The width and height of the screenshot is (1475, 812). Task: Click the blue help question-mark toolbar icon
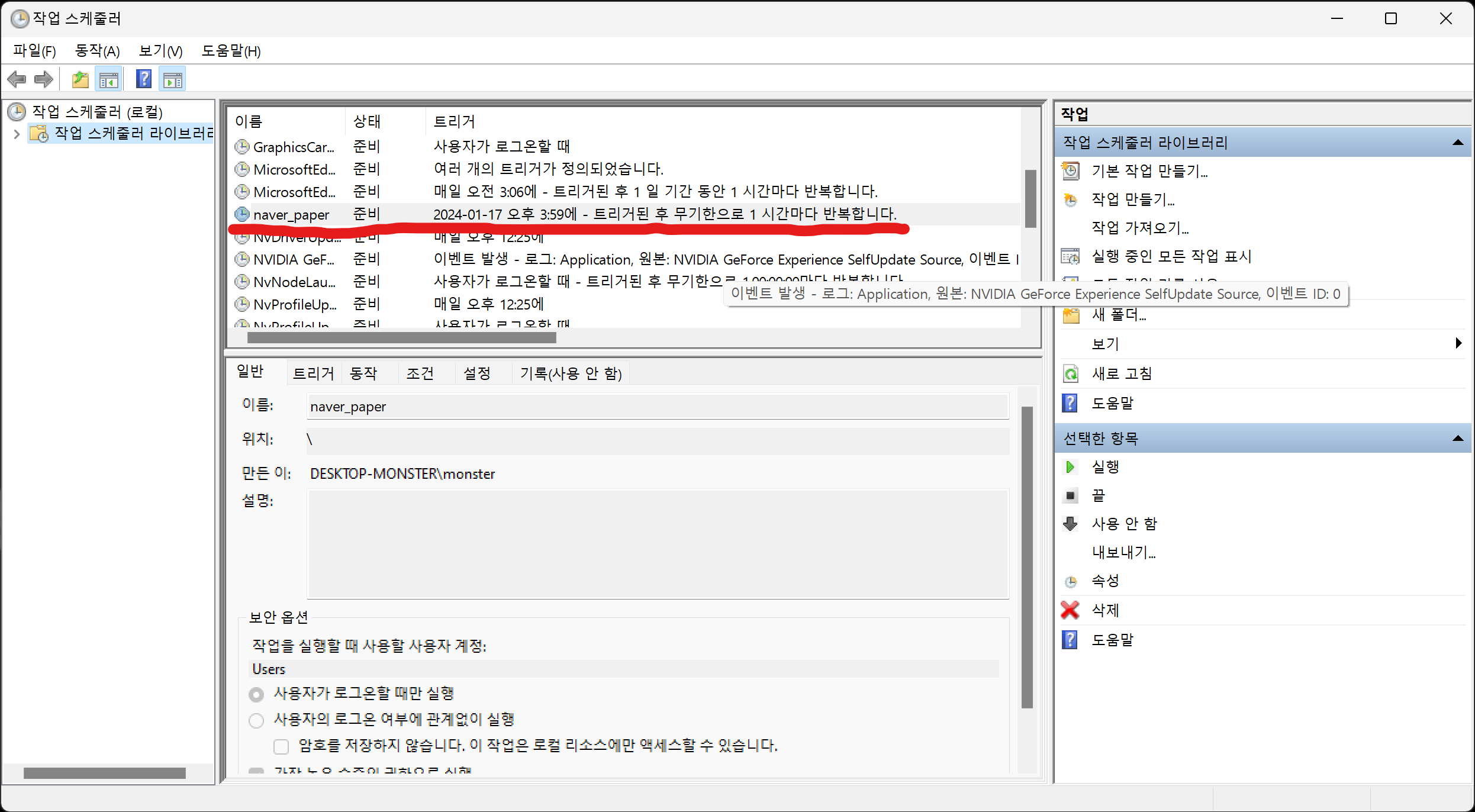[x=144, y=79]
